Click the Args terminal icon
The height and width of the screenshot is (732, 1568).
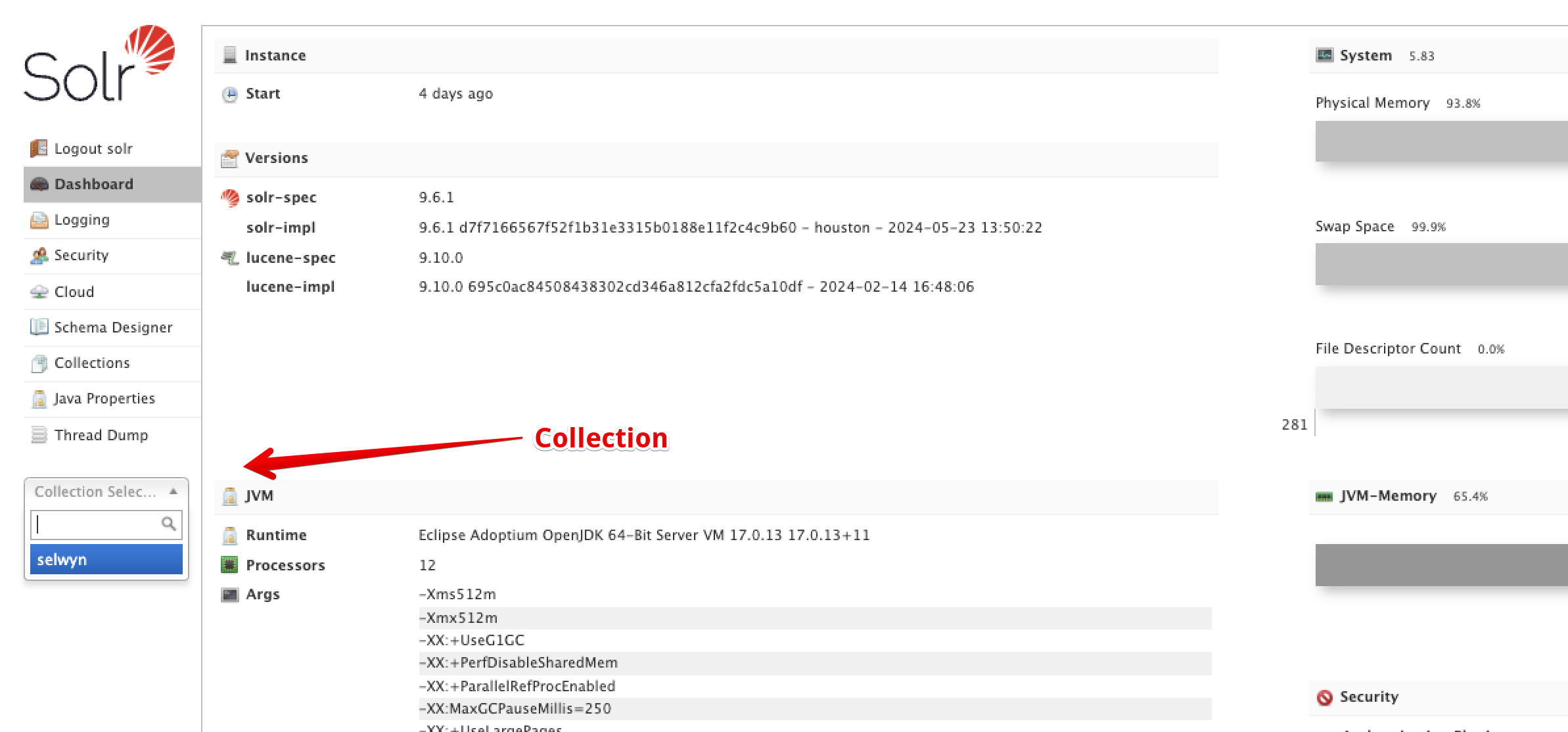(x=229, y=595)
